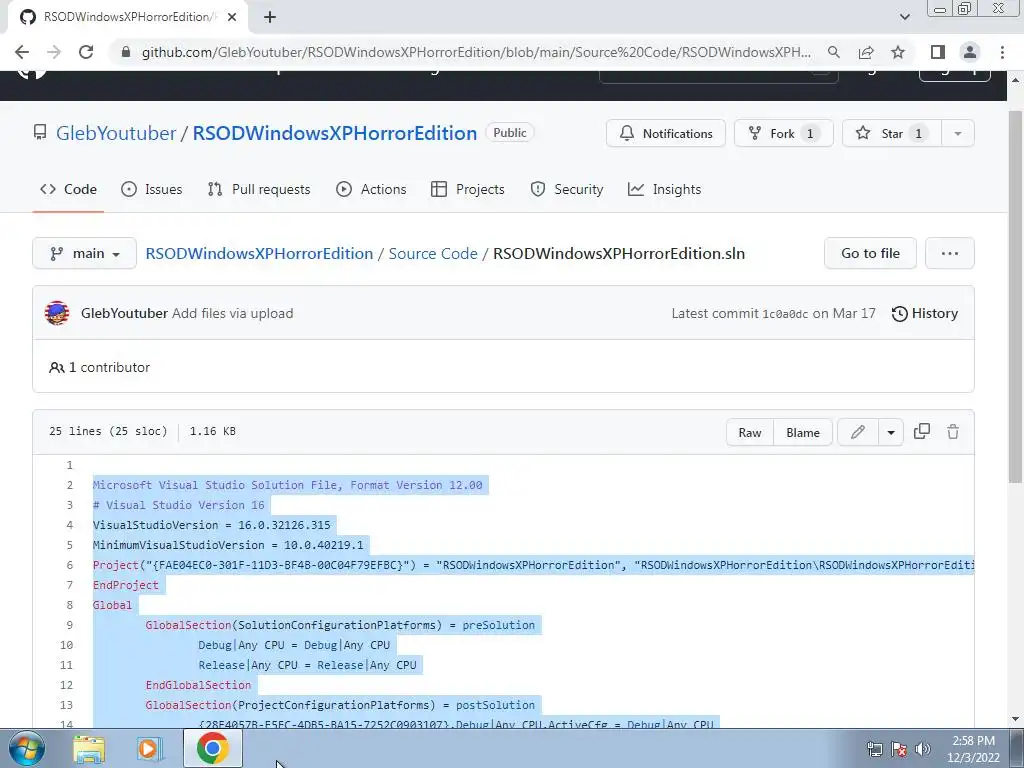Open the Action Center flag icon
This screenshot has width=1024, height=768.
point(899,749)
